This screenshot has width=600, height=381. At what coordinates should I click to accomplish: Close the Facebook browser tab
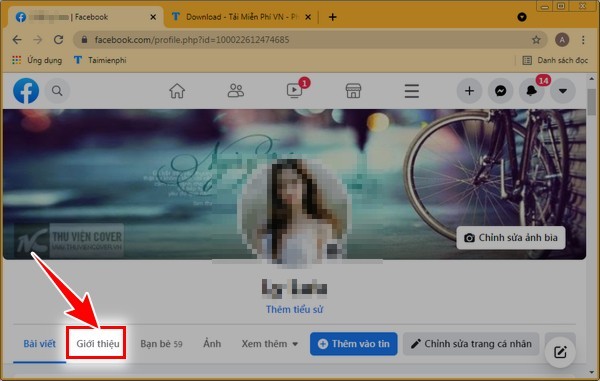(153, 17)
